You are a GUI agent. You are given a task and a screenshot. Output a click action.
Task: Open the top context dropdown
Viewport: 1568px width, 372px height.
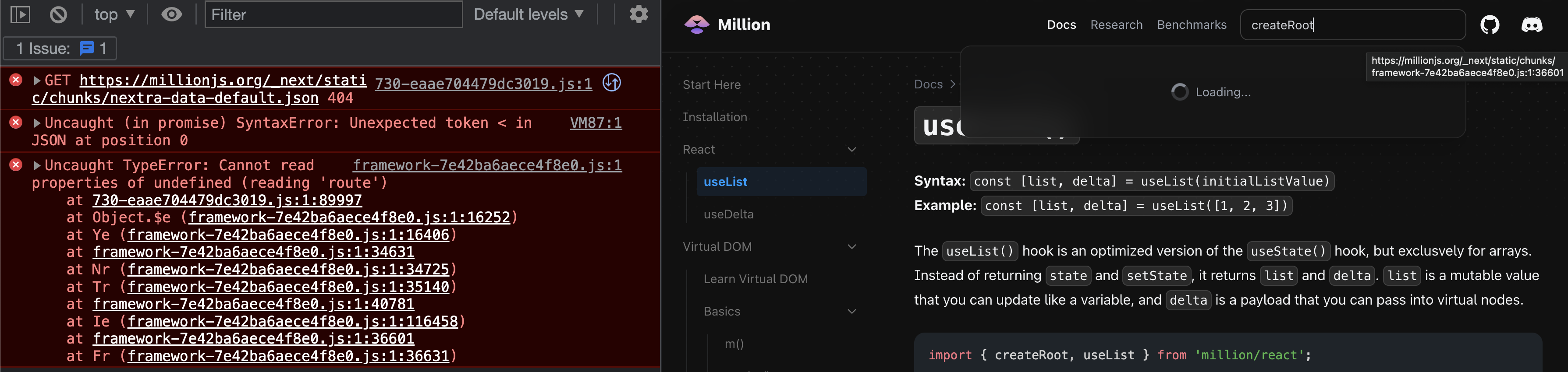(114, 14)
